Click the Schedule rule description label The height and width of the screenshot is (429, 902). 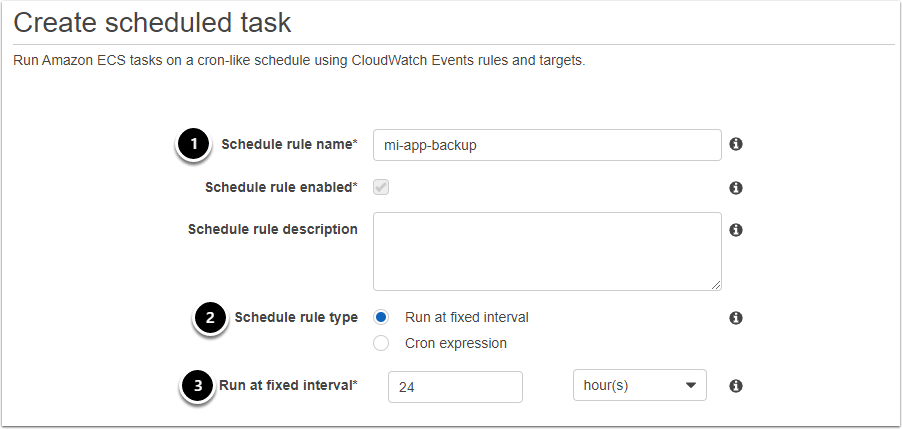[x=272, y=229]
